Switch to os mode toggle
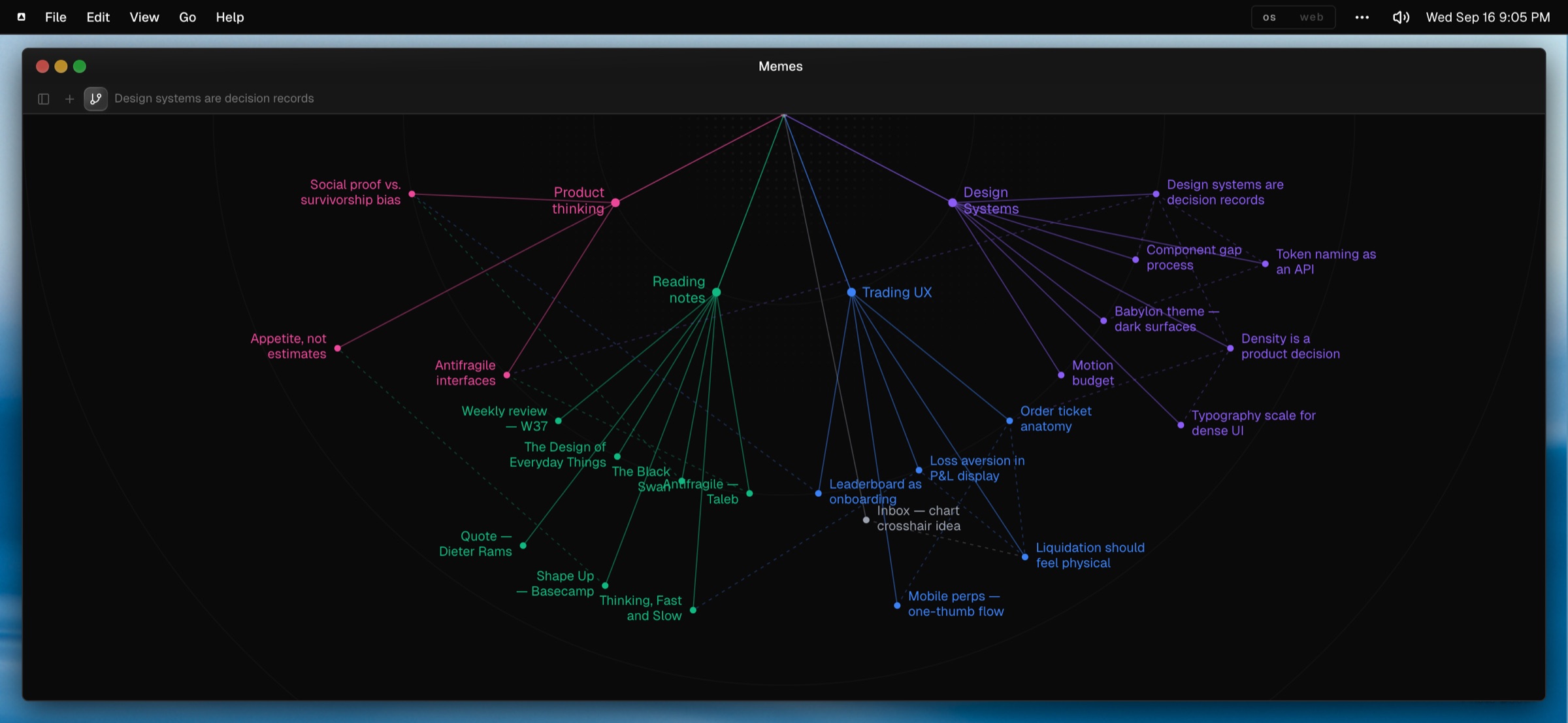 tap(1269, 18)
